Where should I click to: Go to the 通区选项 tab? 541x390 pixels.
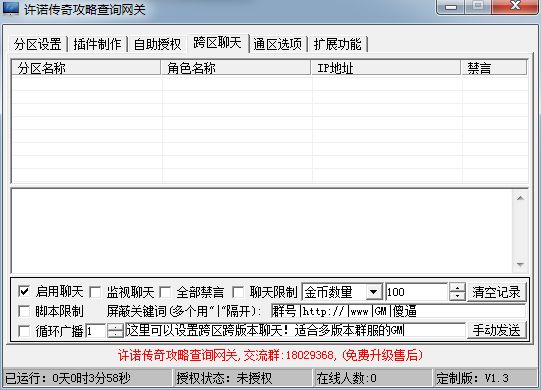tap(277, 44)
